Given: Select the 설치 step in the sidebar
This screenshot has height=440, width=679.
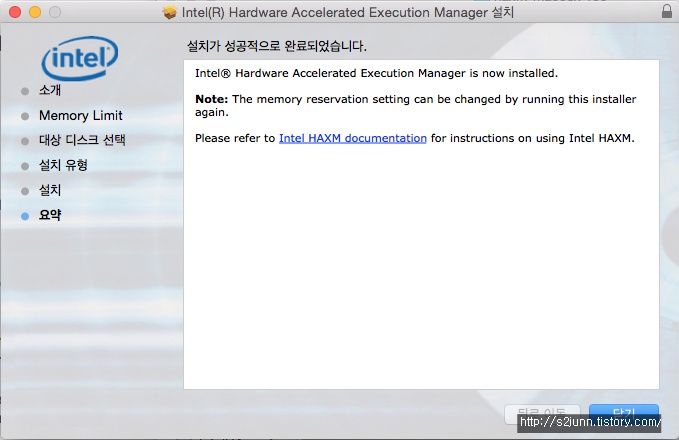Looking at the screenshot, I should (50, 190).
